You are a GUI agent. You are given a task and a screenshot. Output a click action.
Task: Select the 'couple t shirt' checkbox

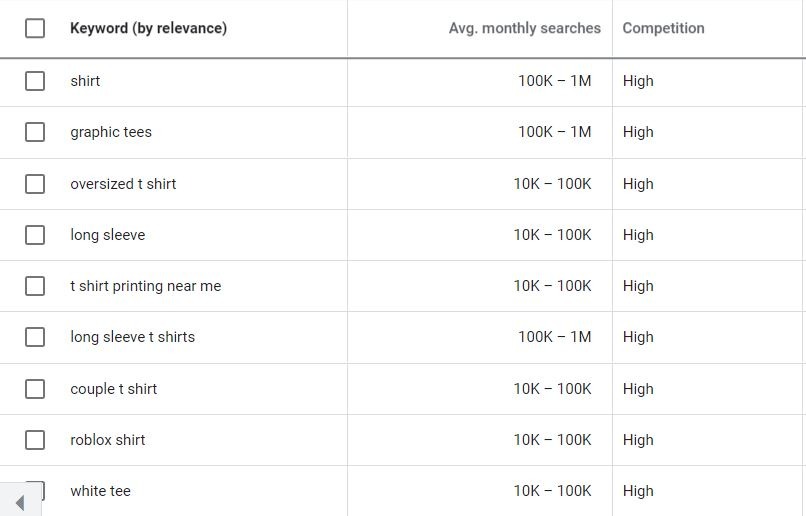tap(35, 389)
